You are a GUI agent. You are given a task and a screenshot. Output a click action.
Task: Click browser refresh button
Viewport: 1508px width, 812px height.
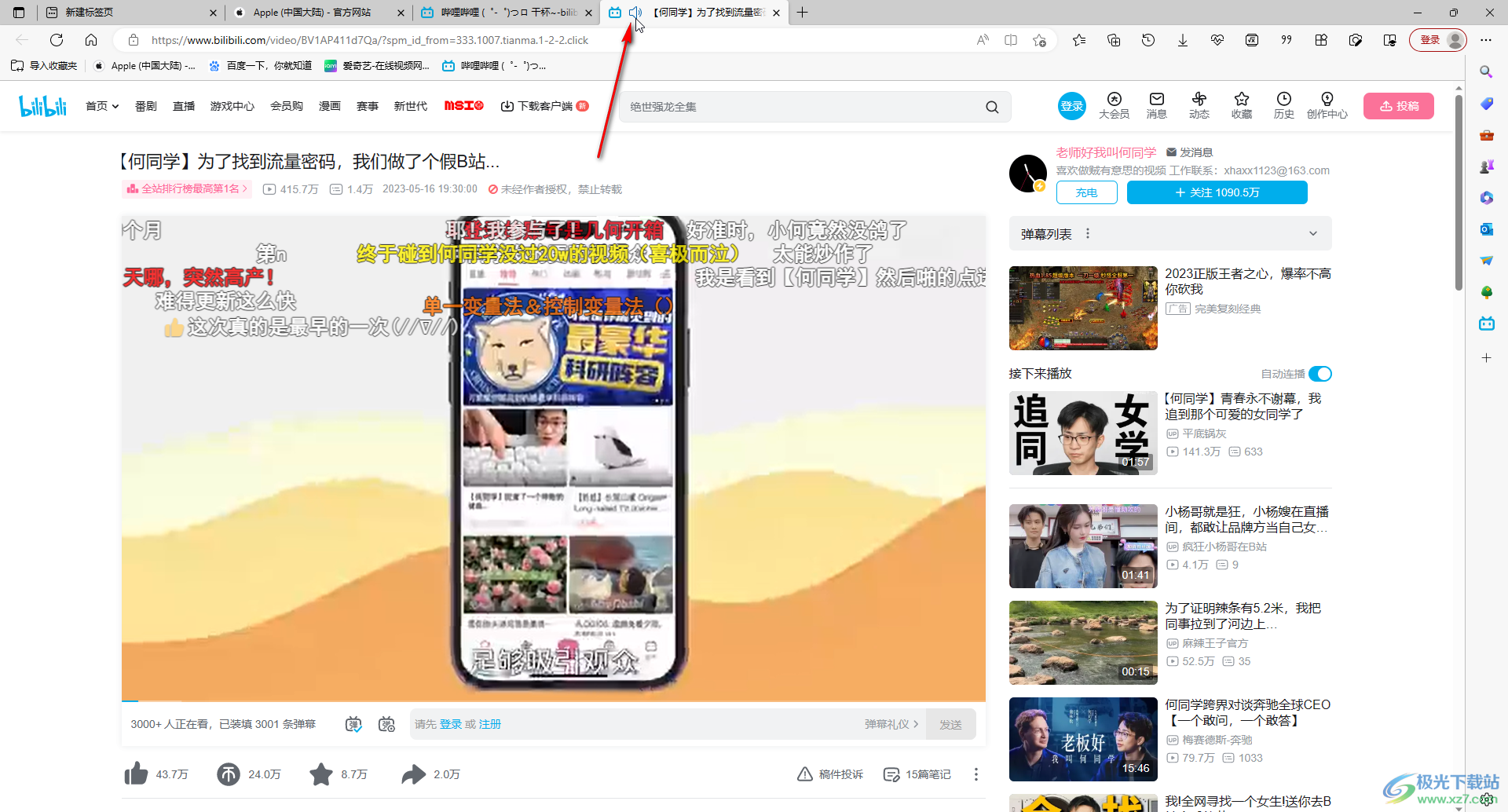57,40
